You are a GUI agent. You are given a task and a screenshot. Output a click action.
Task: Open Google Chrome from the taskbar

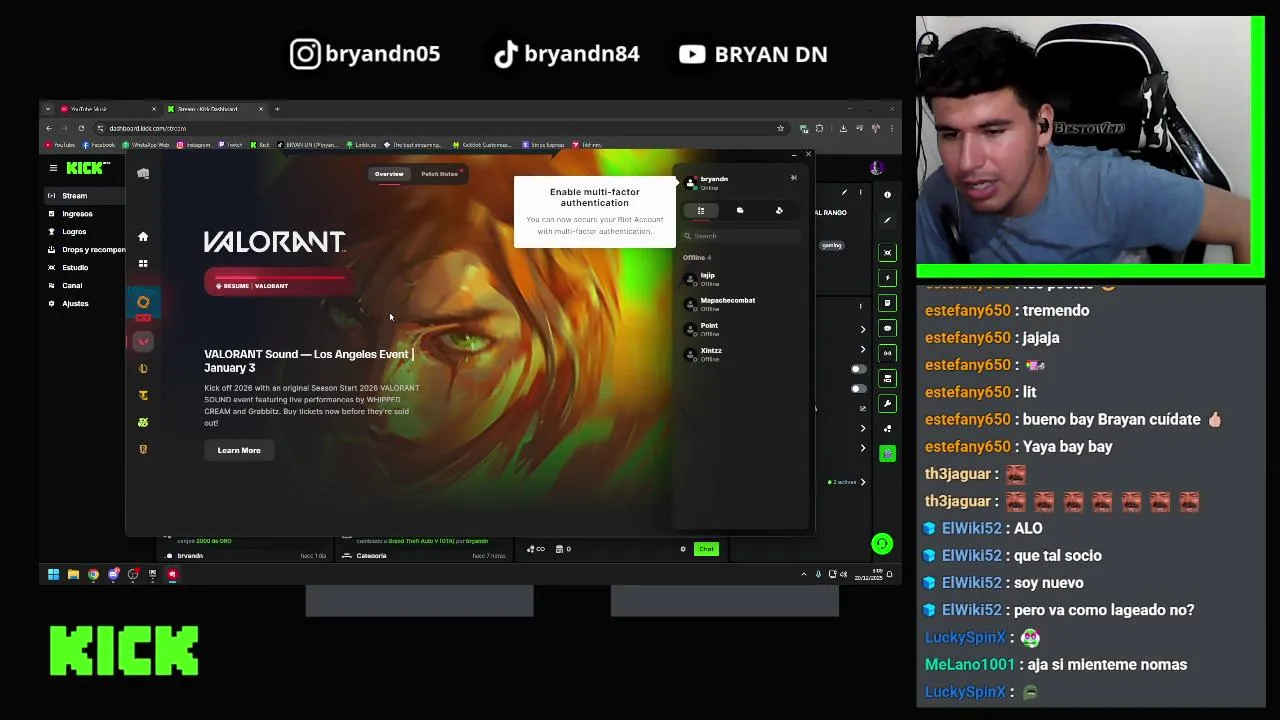pos(93,575)
